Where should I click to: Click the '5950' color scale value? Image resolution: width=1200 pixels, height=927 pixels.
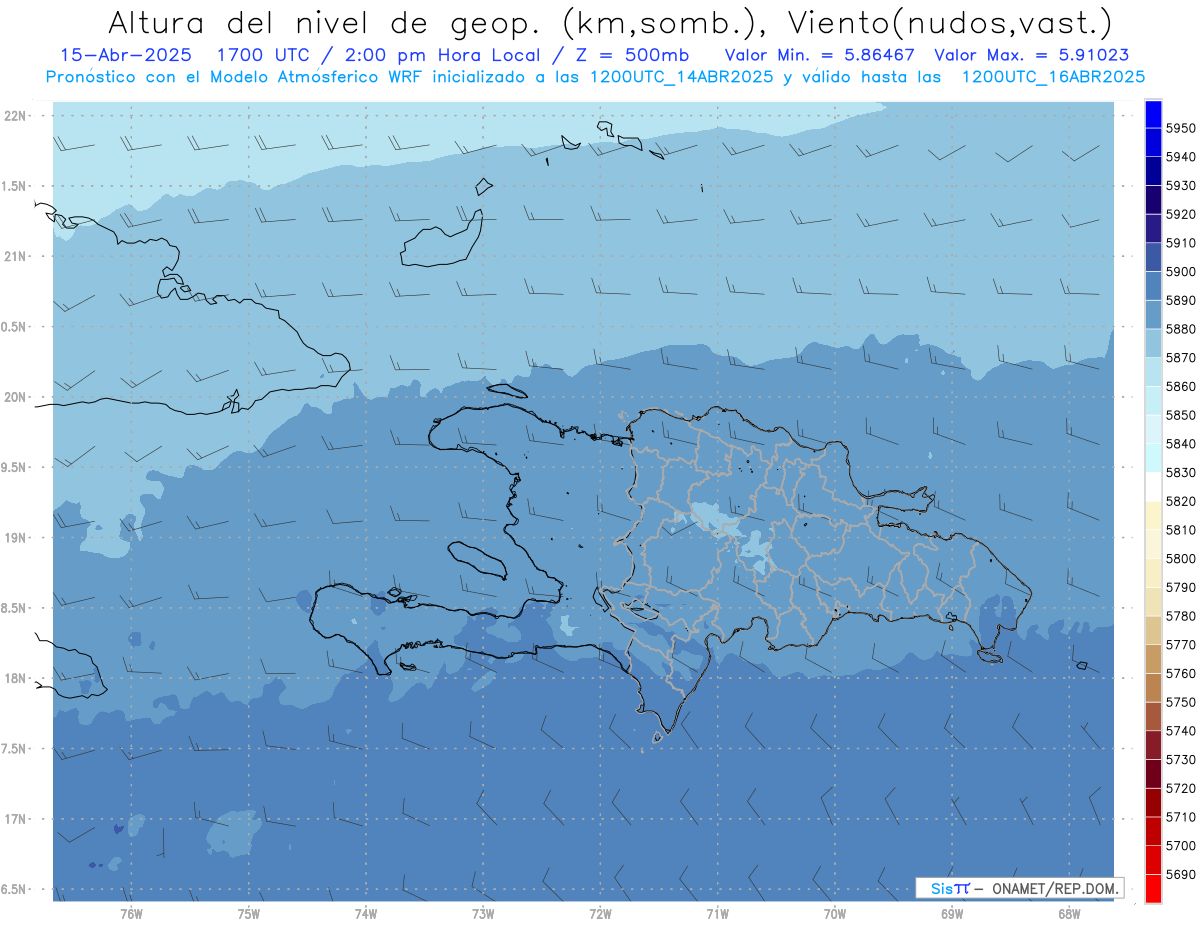1180,128
